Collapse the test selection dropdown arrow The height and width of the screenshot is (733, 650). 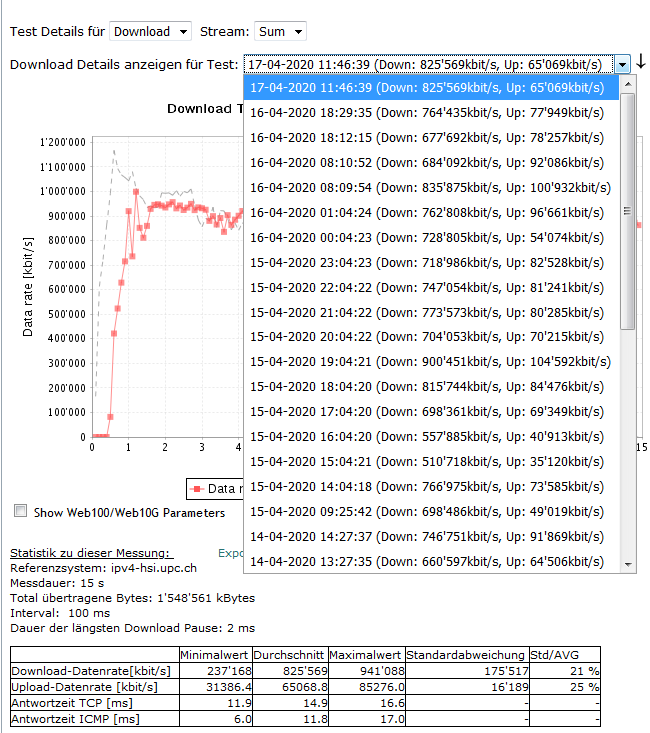[x=623, y=64]
